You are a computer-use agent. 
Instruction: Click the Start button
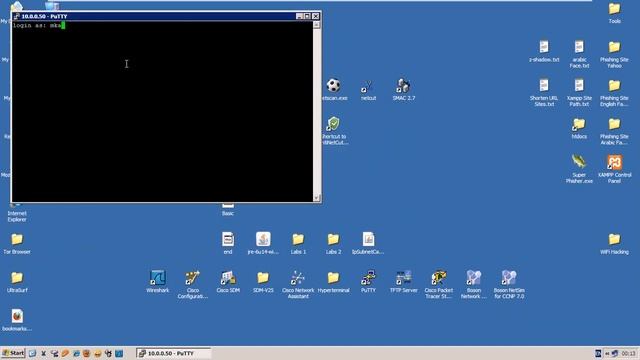(x=13, y=353)
